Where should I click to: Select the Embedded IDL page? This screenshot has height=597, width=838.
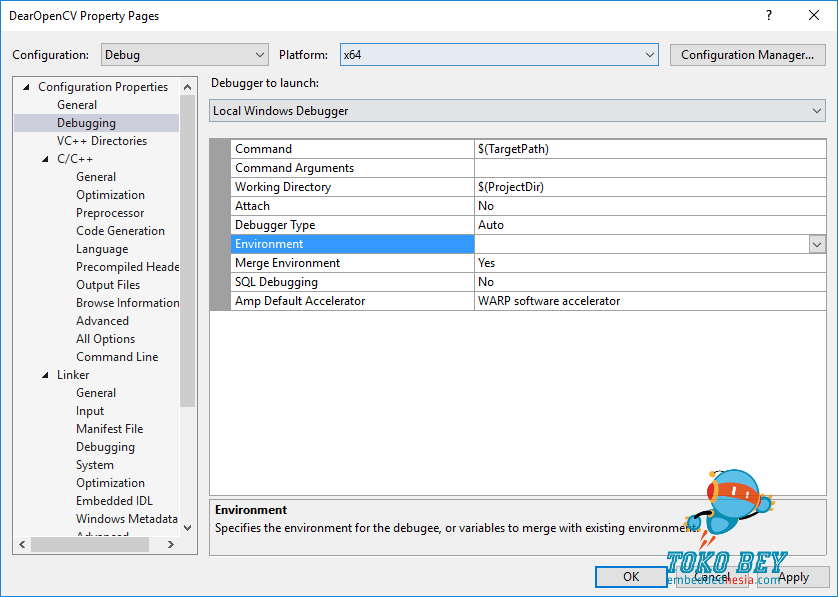114,501
